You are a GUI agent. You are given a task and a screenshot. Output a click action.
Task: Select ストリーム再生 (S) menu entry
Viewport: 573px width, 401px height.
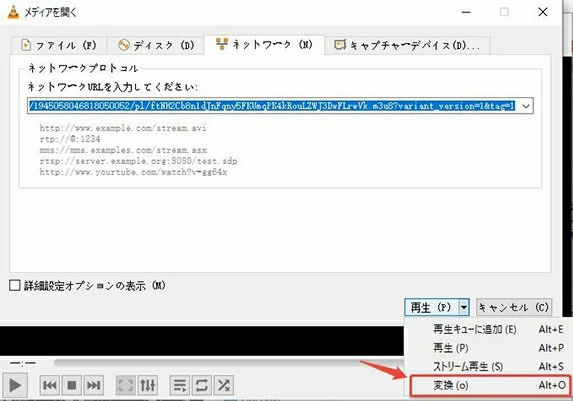point(488,366)
